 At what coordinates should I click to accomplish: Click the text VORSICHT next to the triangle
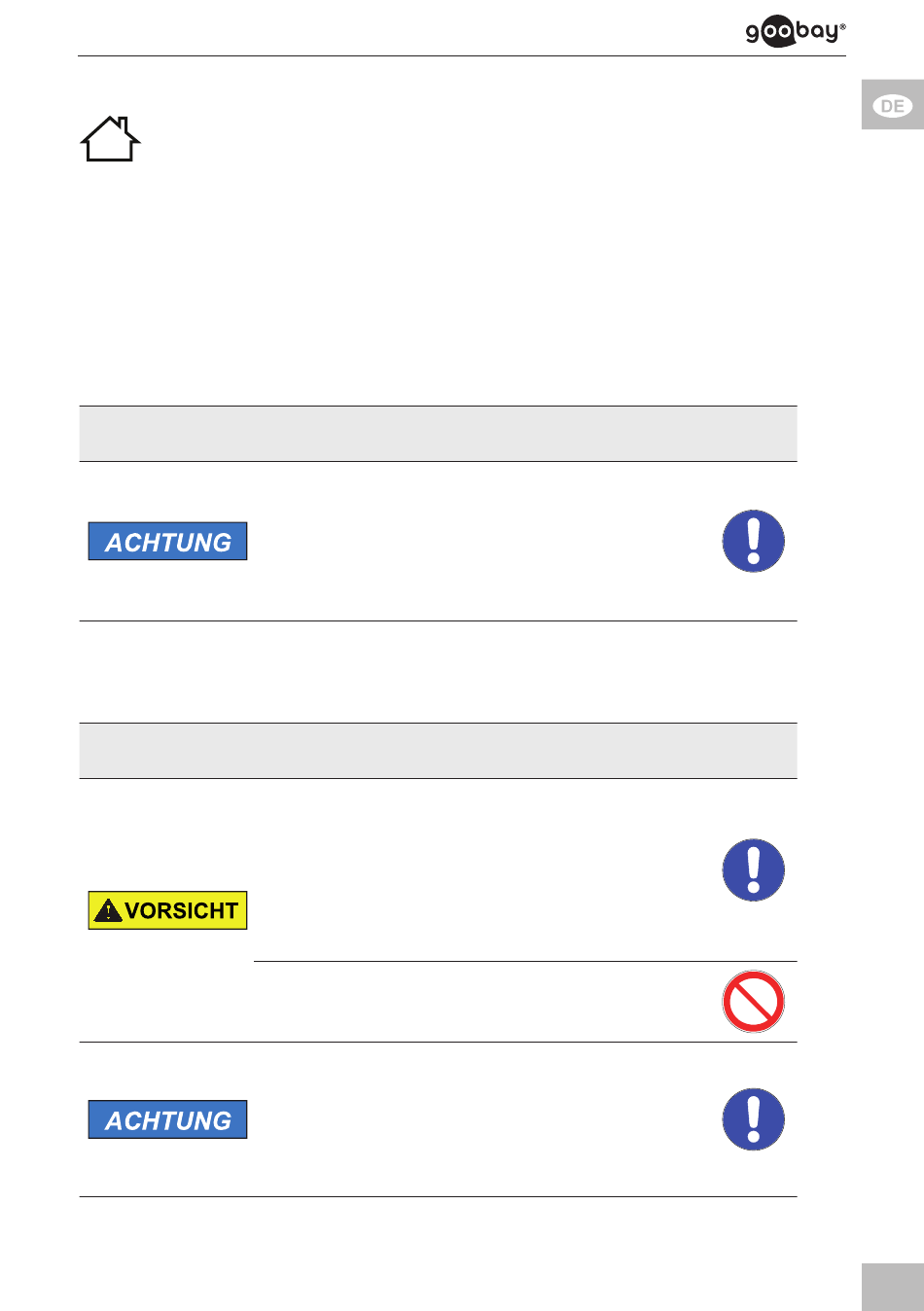[x=182, y=911]
